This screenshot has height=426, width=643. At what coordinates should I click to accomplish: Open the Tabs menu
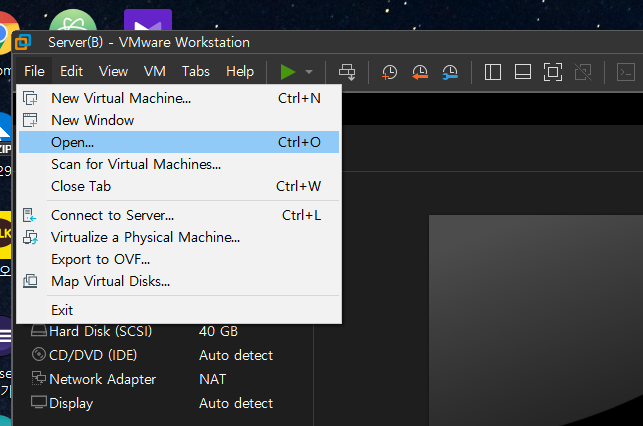196,71
